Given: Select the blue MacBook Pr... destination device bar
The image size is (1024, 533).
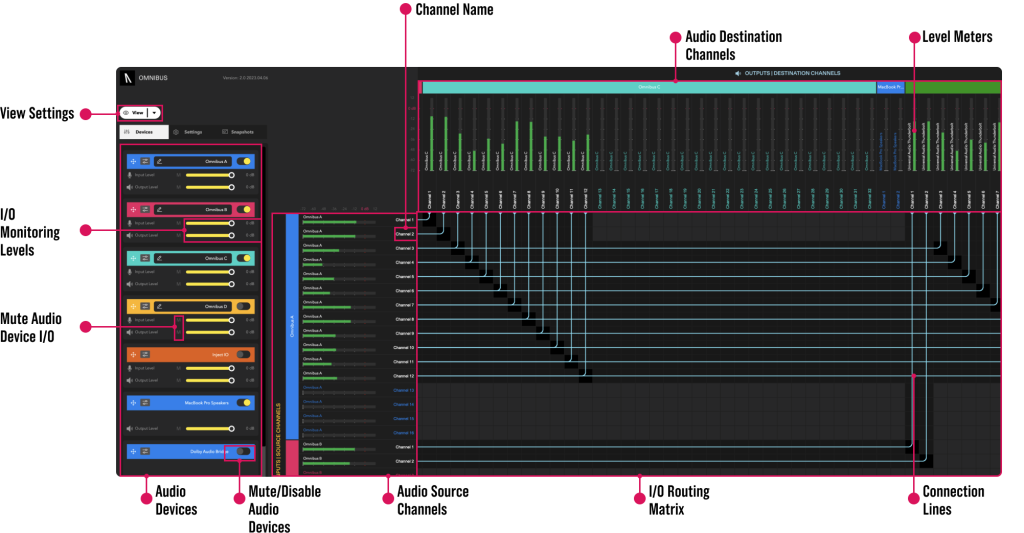Looking at the screenshot, I should point(890,87).
